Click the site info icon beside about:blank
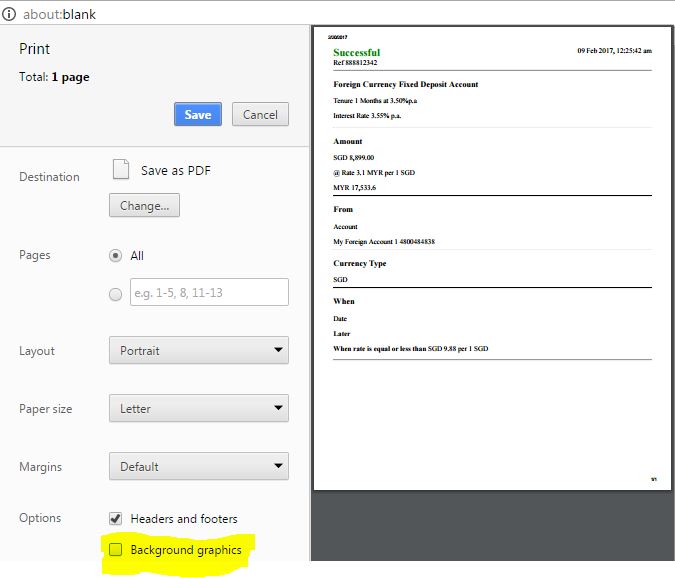 (x=9, y=14)
